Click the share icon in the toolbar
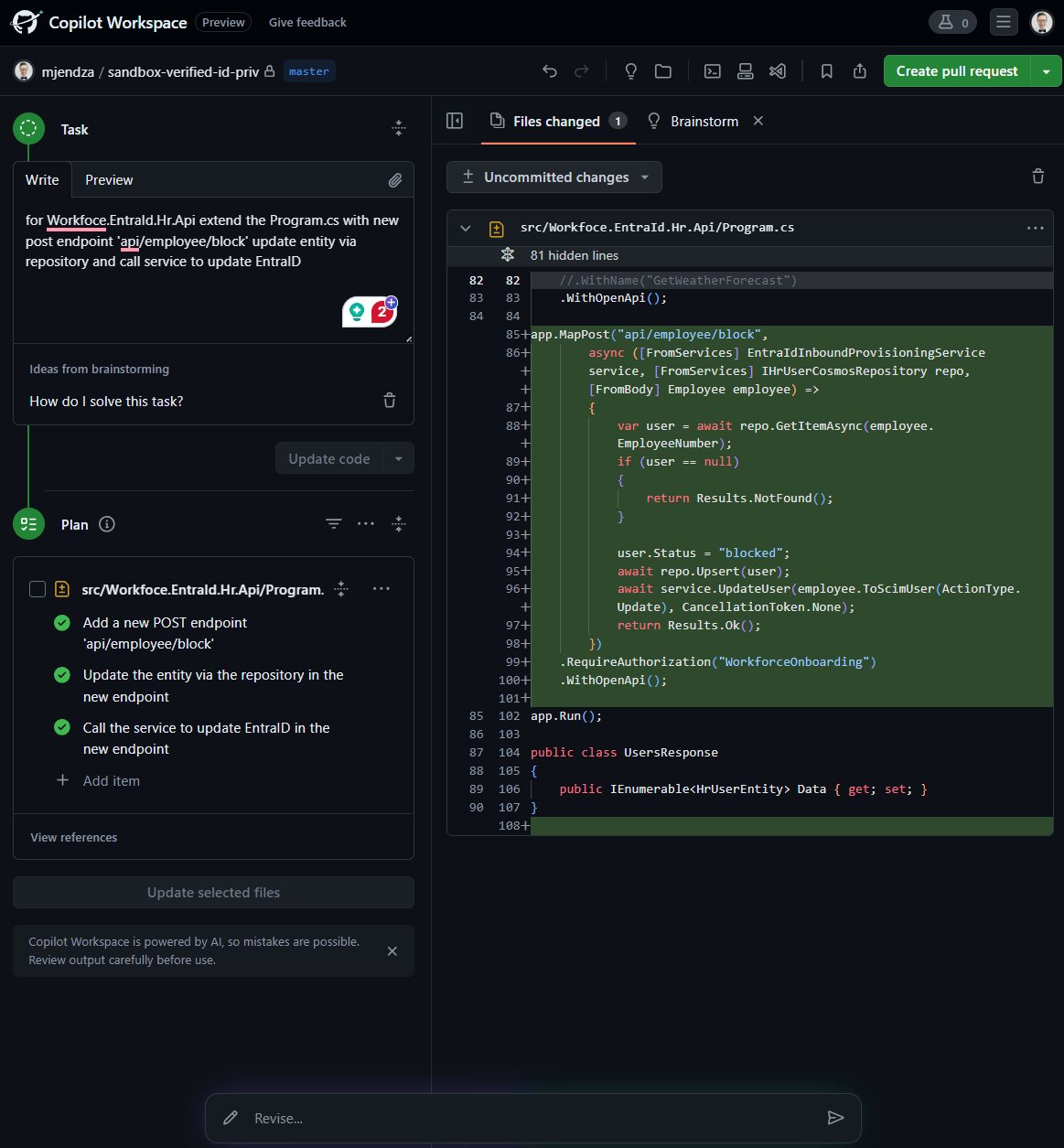The width and height of the screenshot is (1064, 1148). 860,71
